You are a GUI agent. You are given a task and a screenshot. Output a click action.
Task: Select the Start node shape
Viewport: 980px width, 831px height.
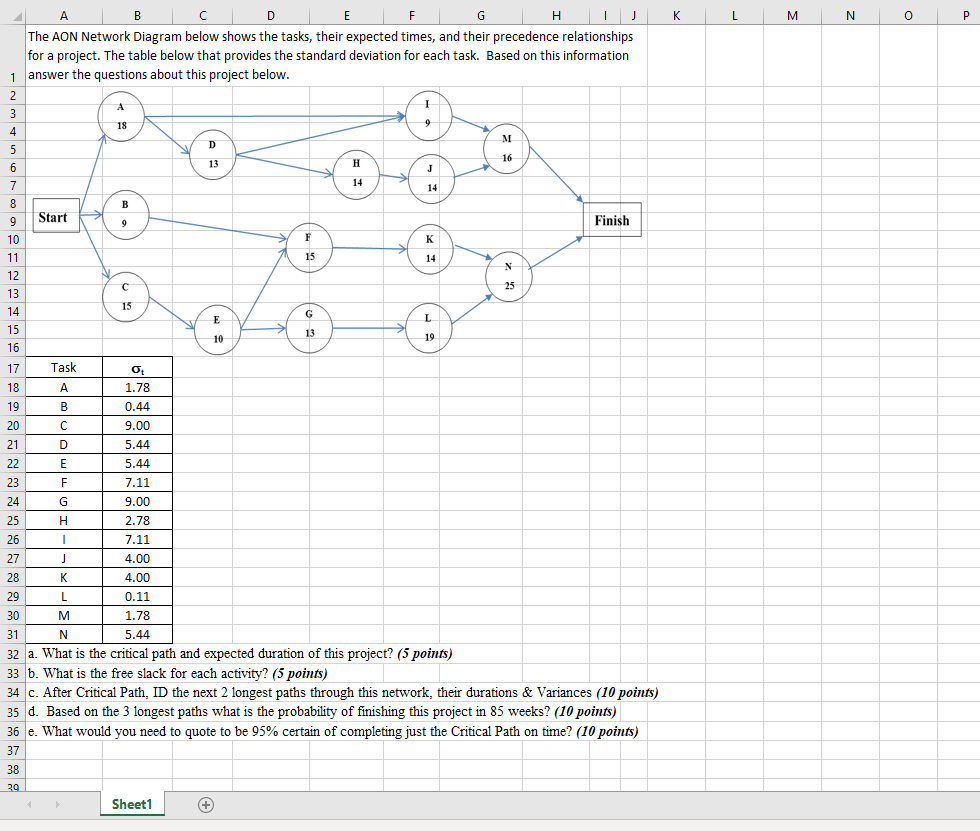pyautogui.click(x=55, y=215)
